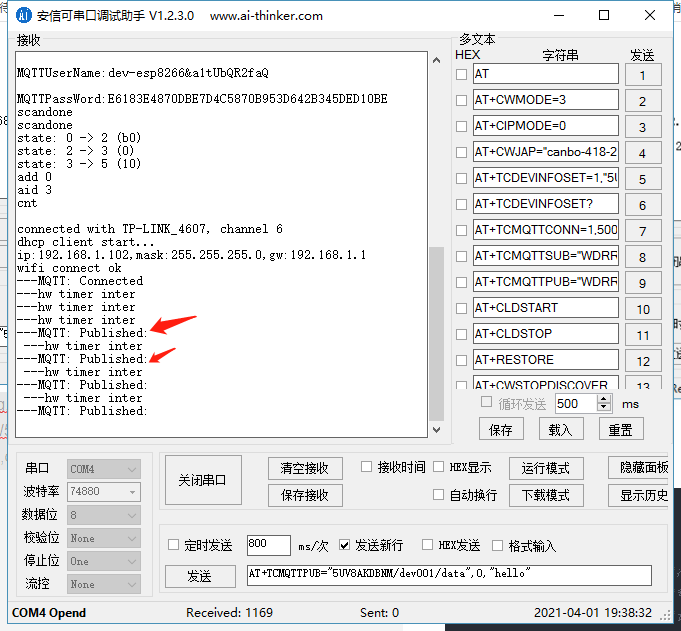Click the window resize grip icon
Image resolution: width=681 pixels, height=631 pixels.
(667, 615)
